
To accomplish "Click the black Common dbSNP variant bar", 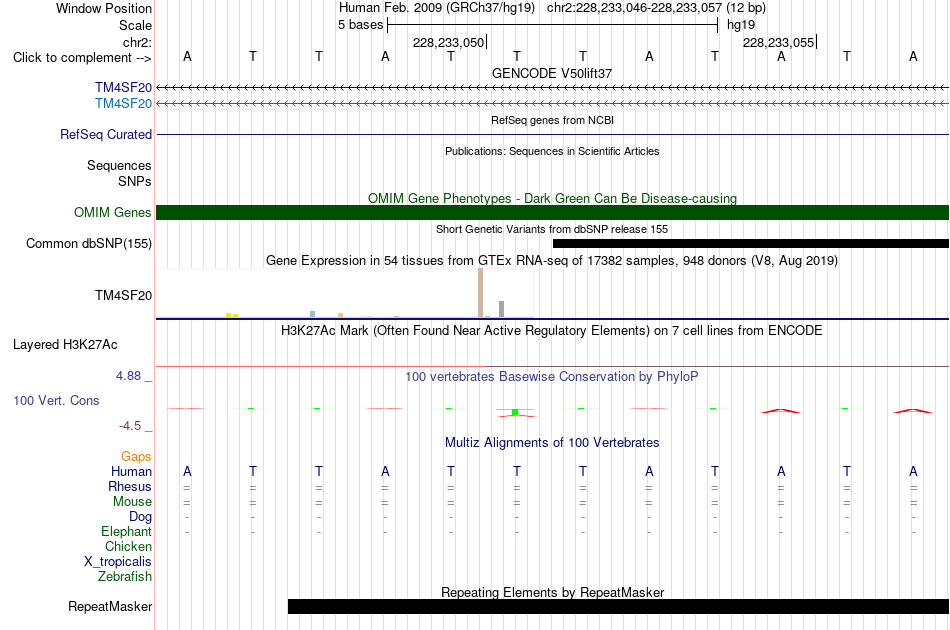I will click(x=751, y=244).
